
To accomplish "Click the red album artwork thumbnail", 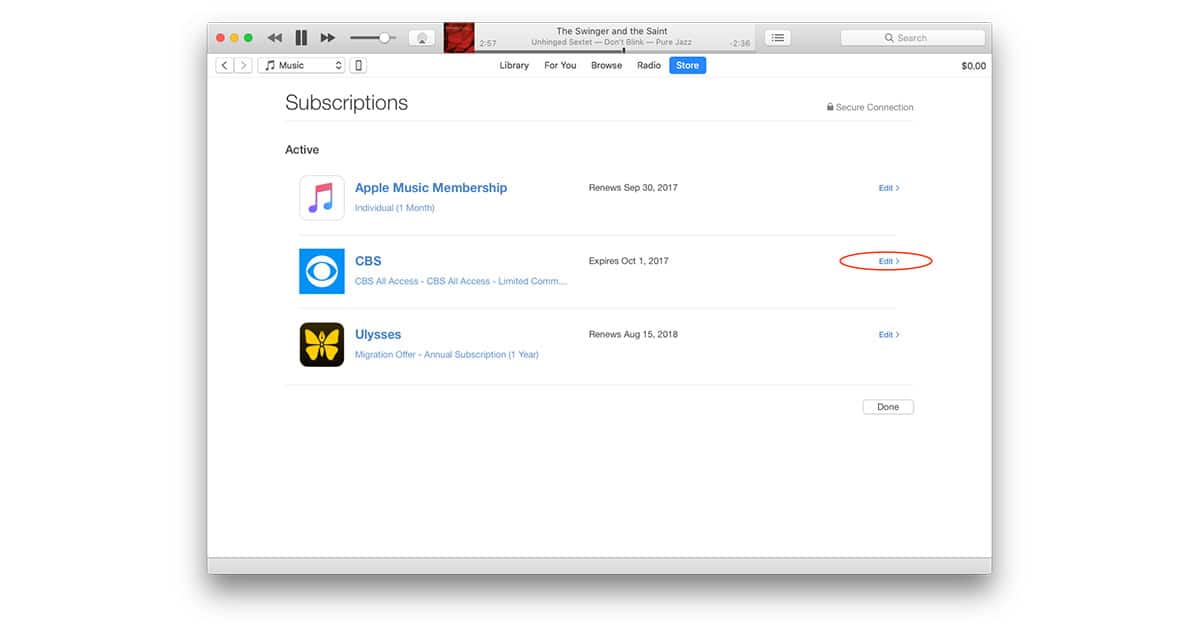I will pos(459,38).
